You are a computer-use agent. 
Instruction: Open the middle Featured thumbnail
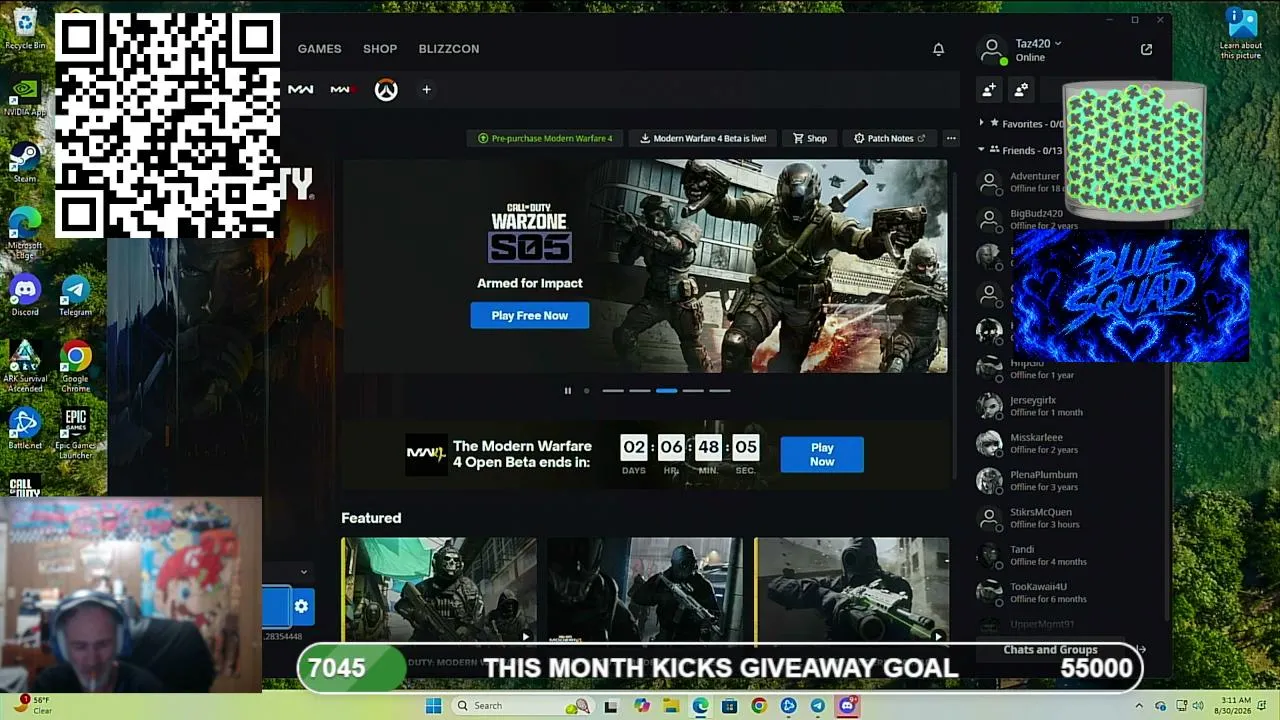645,590
